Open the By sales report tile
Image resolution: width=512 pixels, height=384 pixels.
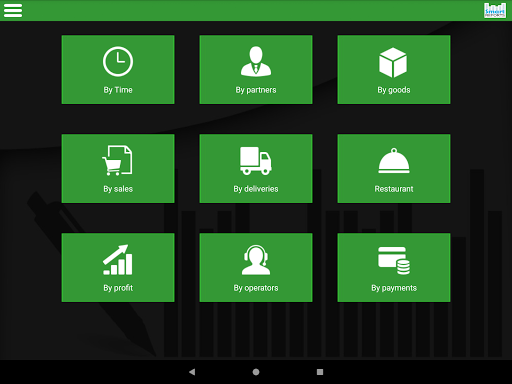(x=118, y=169)
